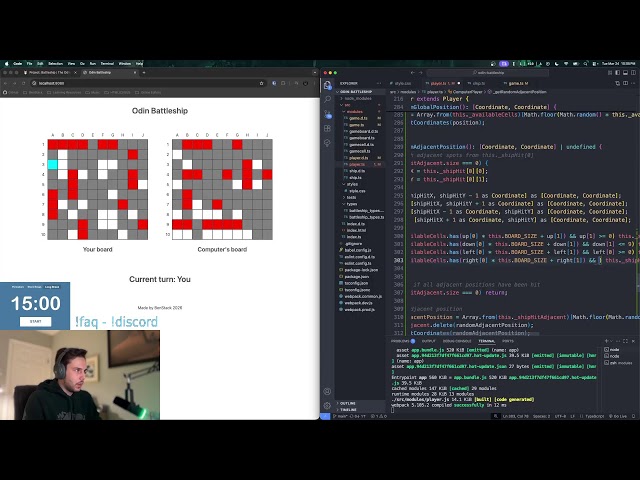Image resolution: width=640 pixels, height=480 pixels.
Task: Select the first node terminal in the list
Action: (612, 350)
